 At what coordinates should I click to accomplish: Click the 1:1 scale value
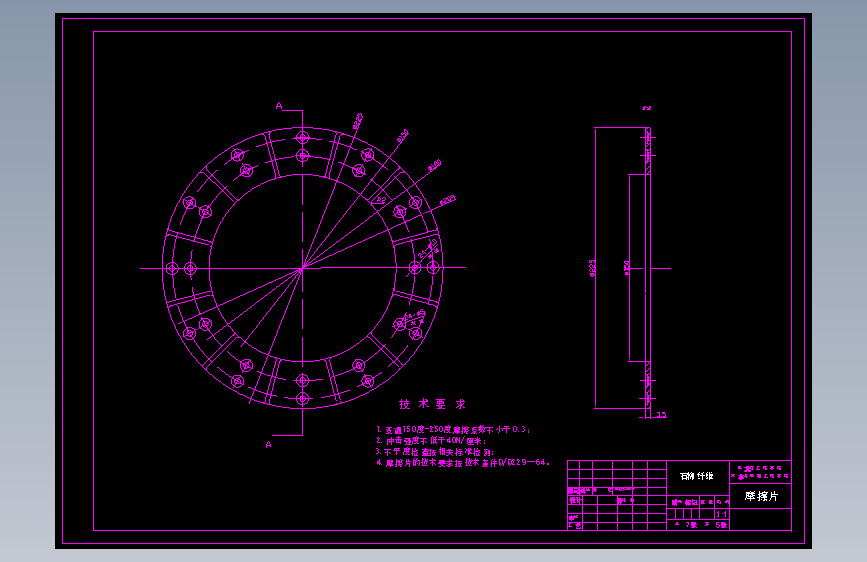click(722, 514)
